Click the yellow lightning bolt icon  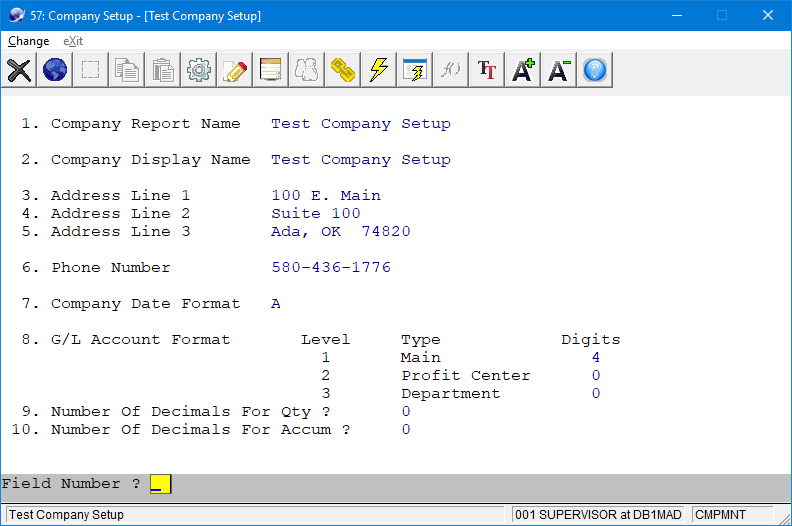click(x=379, y=70)
